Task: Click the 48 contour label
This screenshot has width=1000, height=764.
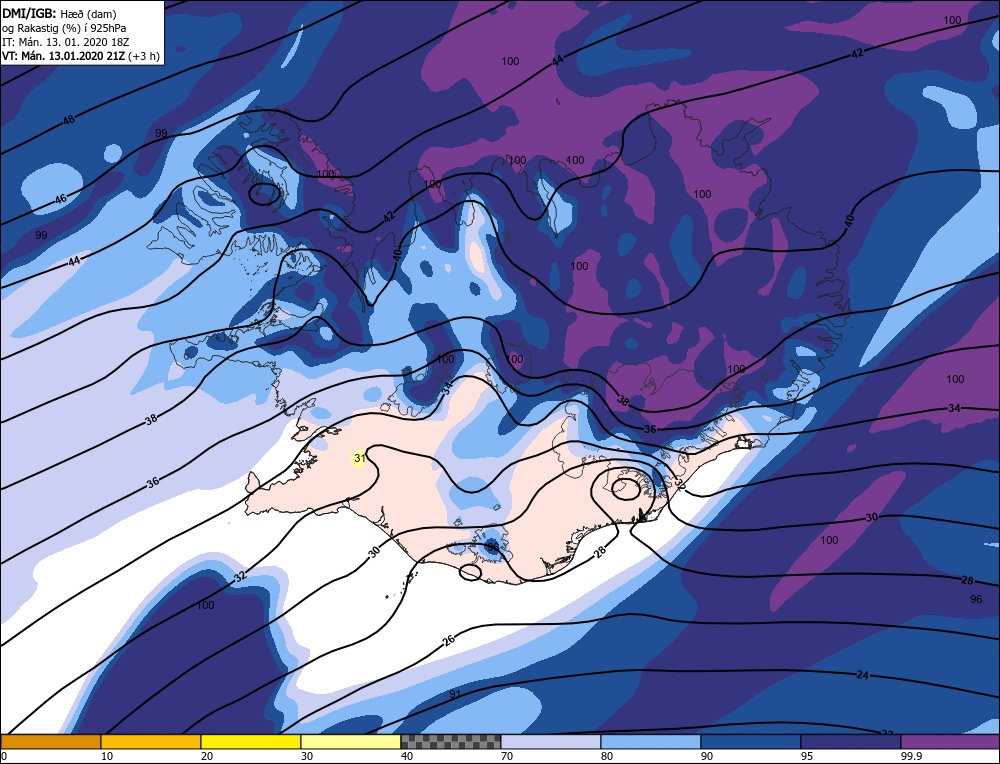Action: click(69, 119)
